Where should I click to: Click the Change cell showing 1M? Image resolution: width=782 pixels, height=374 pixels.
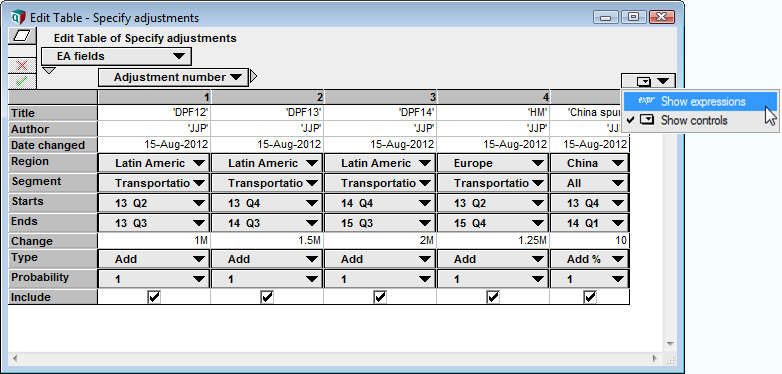(x=154, y=241)
